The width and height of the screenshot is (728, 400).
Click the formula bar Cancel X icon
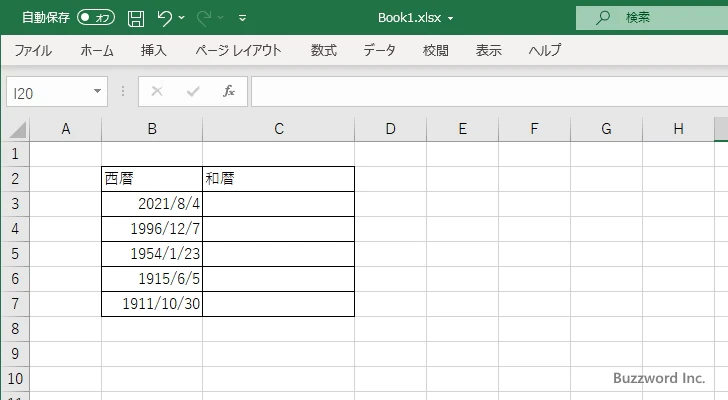tap(157, 91)
